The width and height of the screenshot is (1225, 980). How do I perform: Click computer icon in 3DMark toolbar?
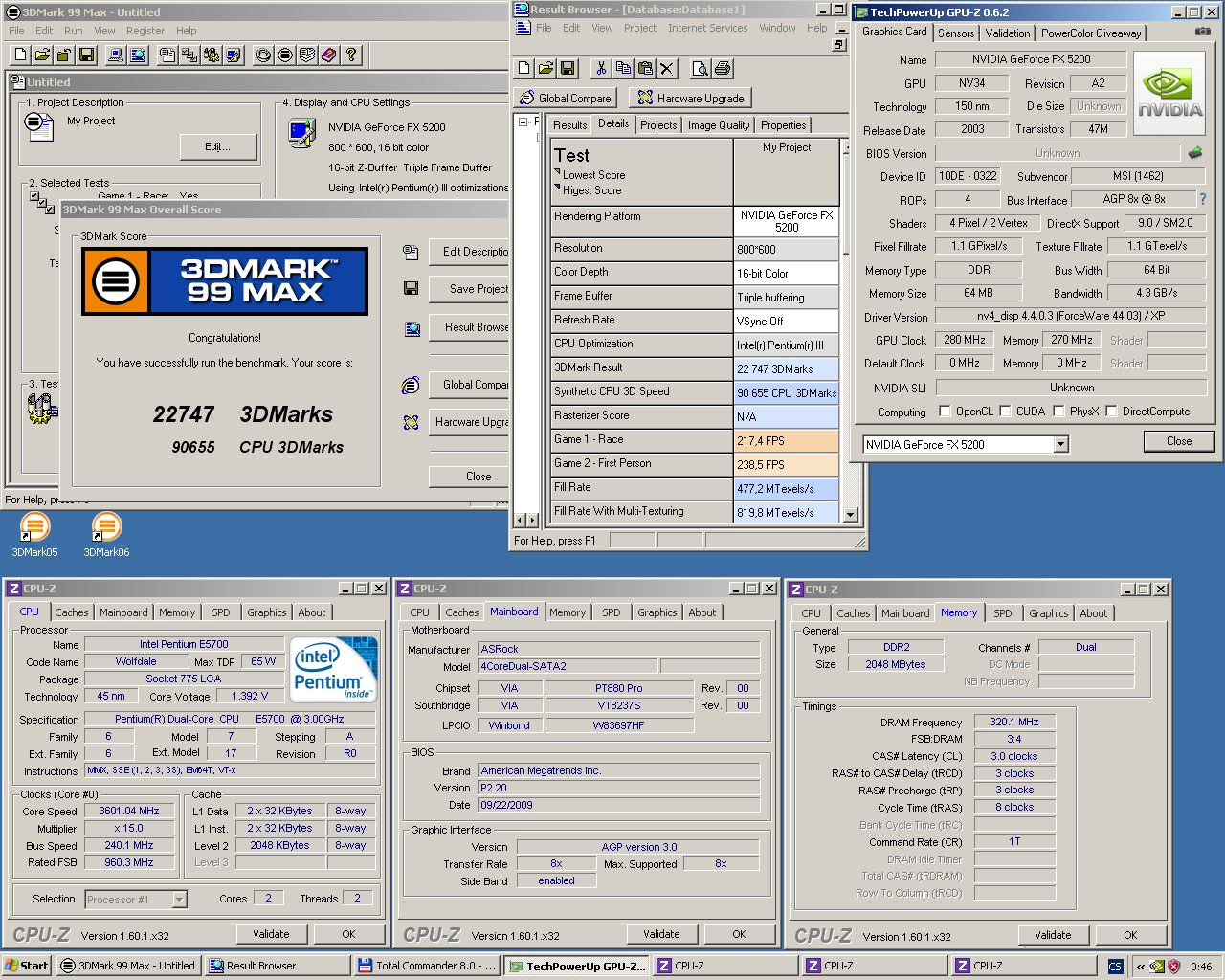tap(116, 55)
